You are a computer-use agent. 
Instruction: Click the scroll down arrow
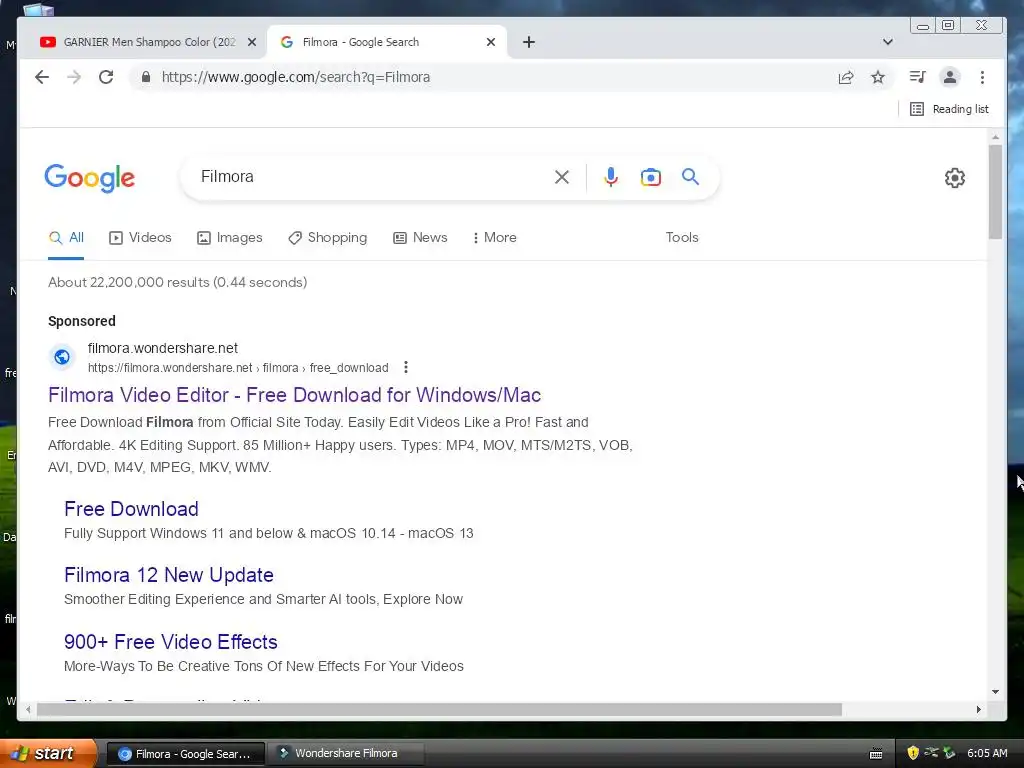(995, 692)
